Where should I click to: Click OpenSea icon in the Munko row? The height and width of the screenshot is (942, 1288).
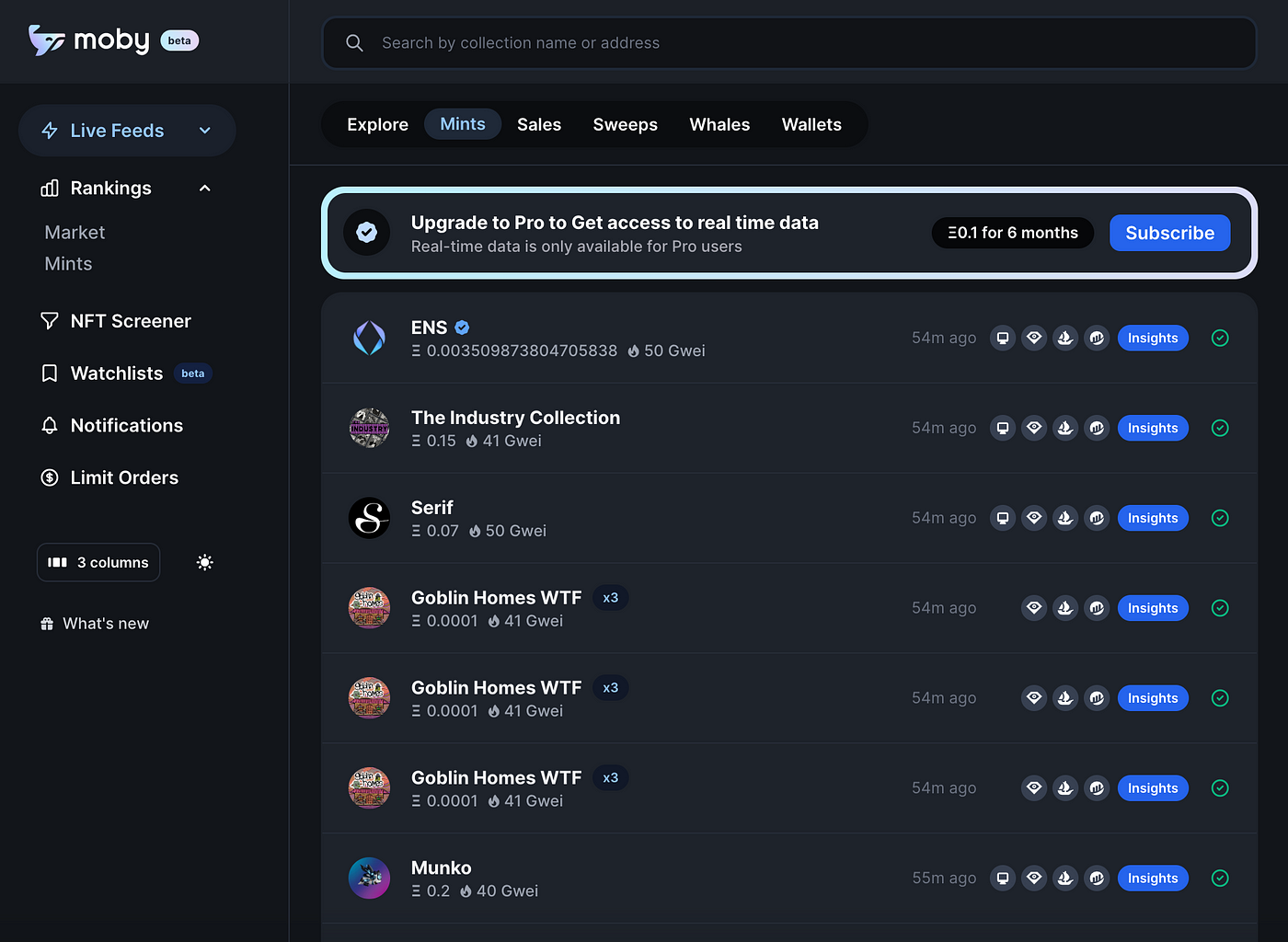point(1065,879)
